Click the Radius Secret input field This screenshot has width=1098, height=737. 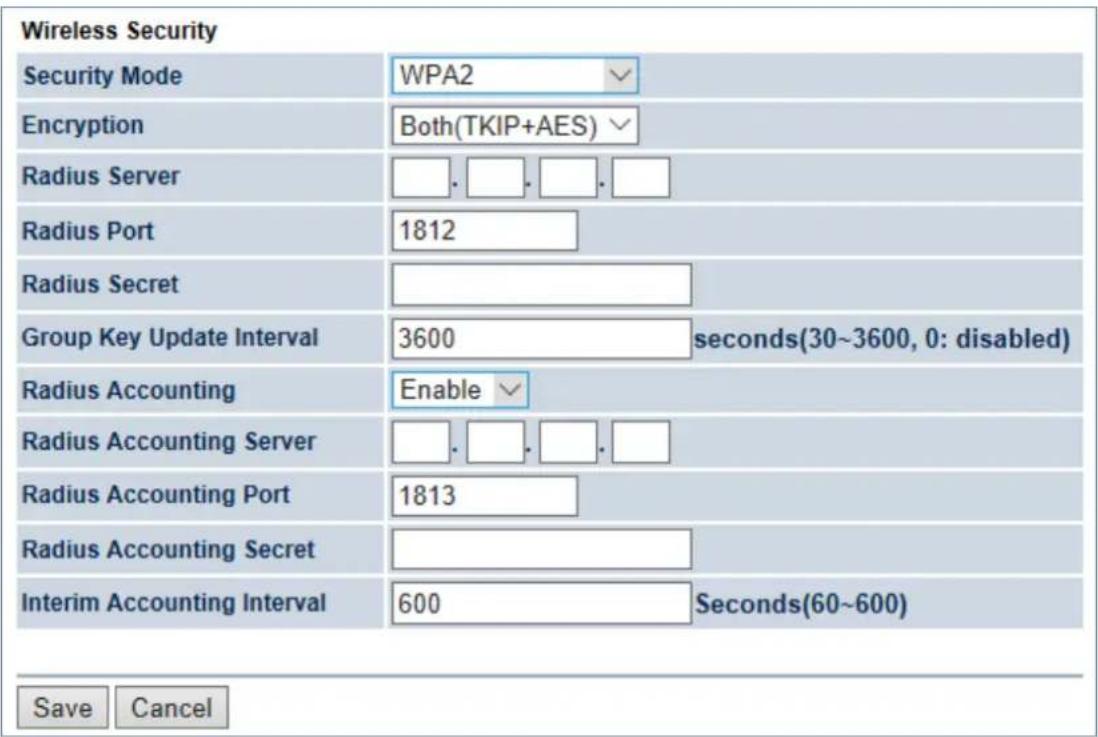click(541, 284)
